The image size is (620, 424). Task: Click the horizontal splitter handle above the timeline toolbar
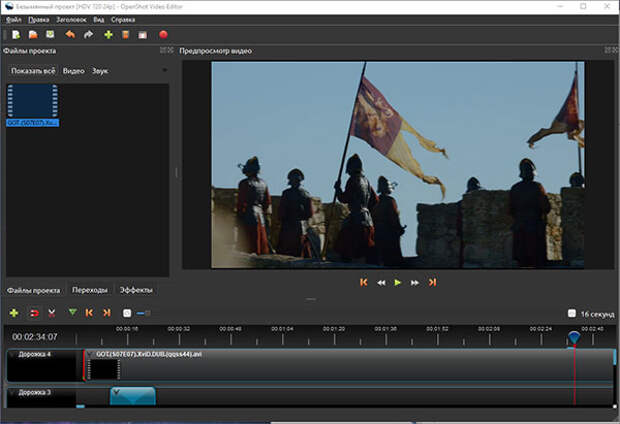tap(311, 299)
